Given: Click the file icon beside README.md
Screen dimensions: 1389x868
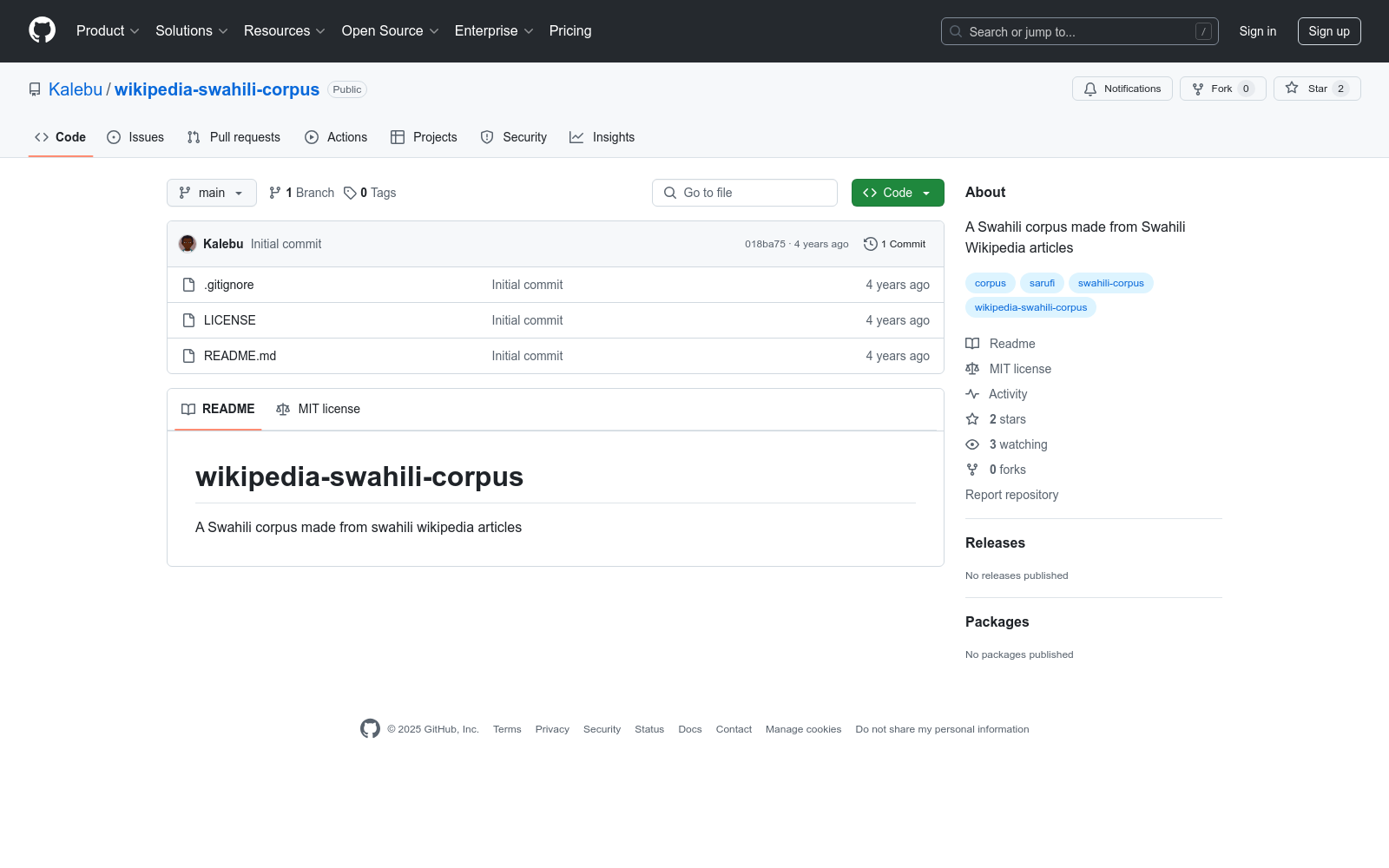Looking at the screenshot, I should [x=188, y=356].
